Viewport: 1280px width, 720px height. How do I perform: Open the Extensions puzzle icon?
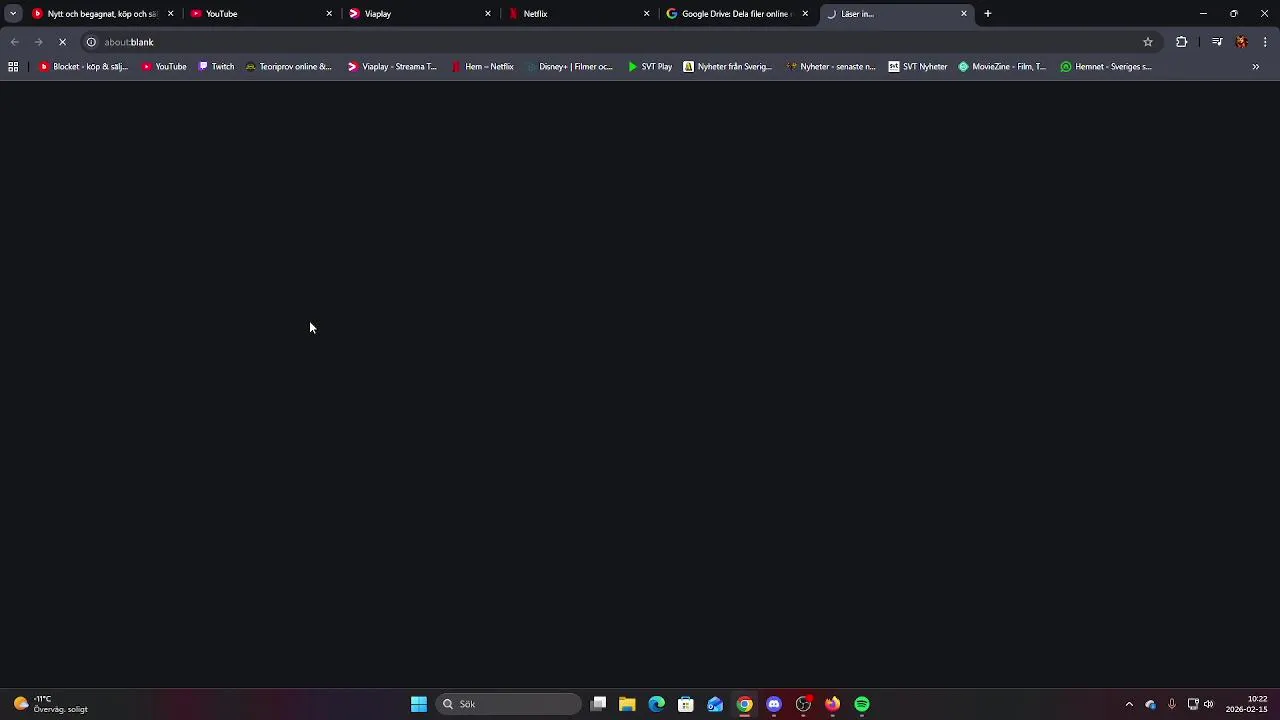[1182, 42]
